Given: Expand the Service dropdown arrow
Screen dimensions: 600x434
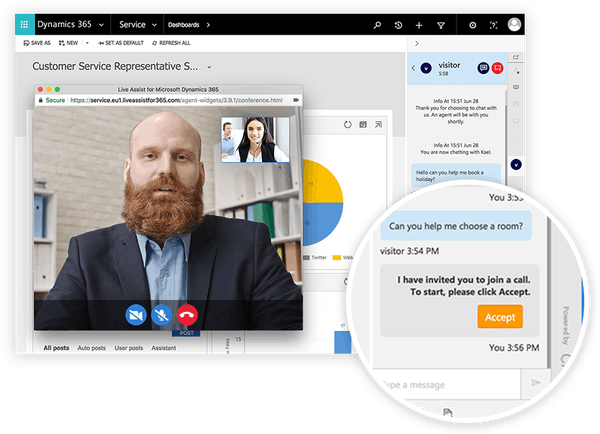Looking at the screenshot, I should coord(155,25).
